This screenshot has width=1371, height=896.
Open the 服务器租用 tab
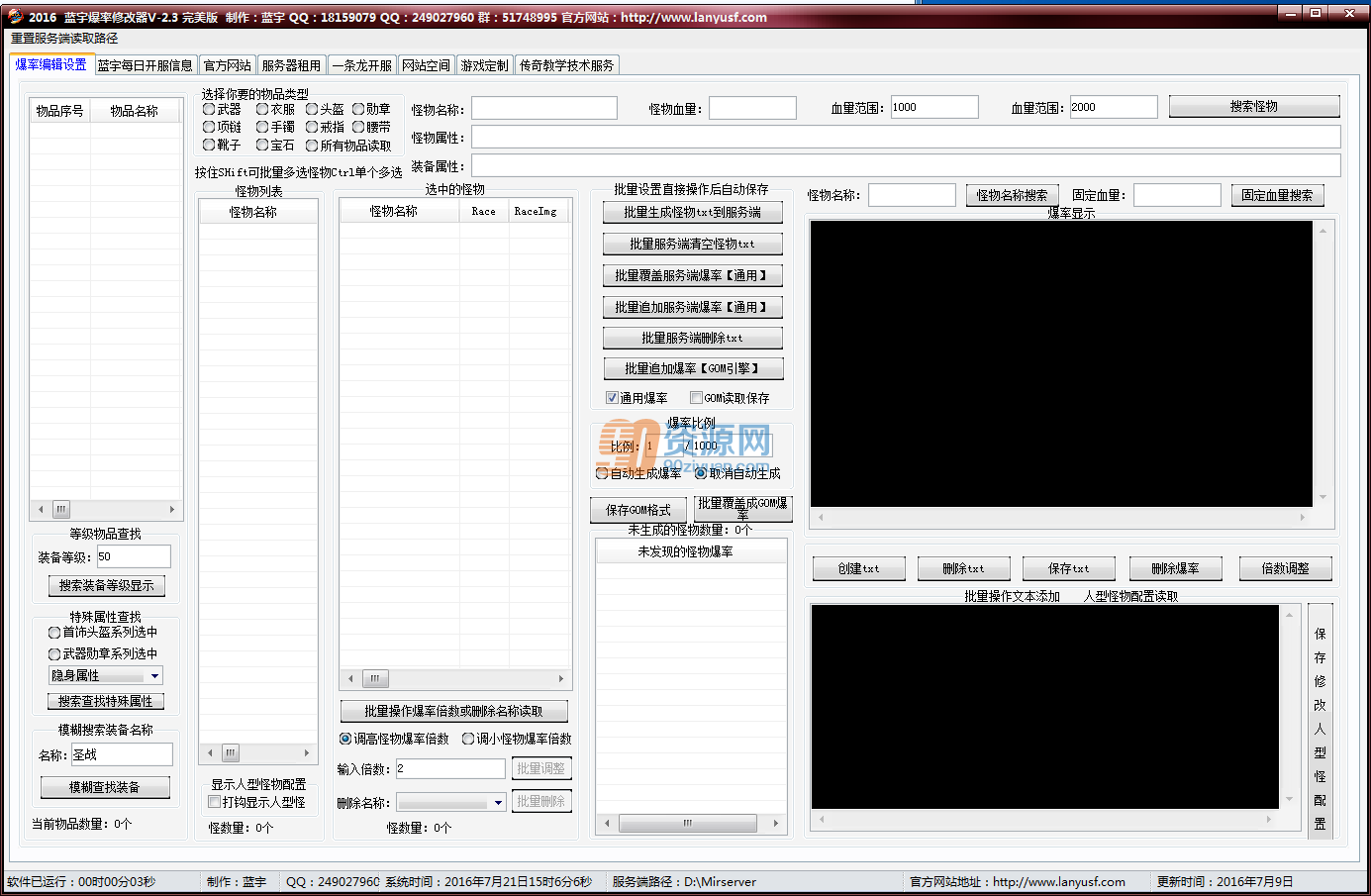291,65
